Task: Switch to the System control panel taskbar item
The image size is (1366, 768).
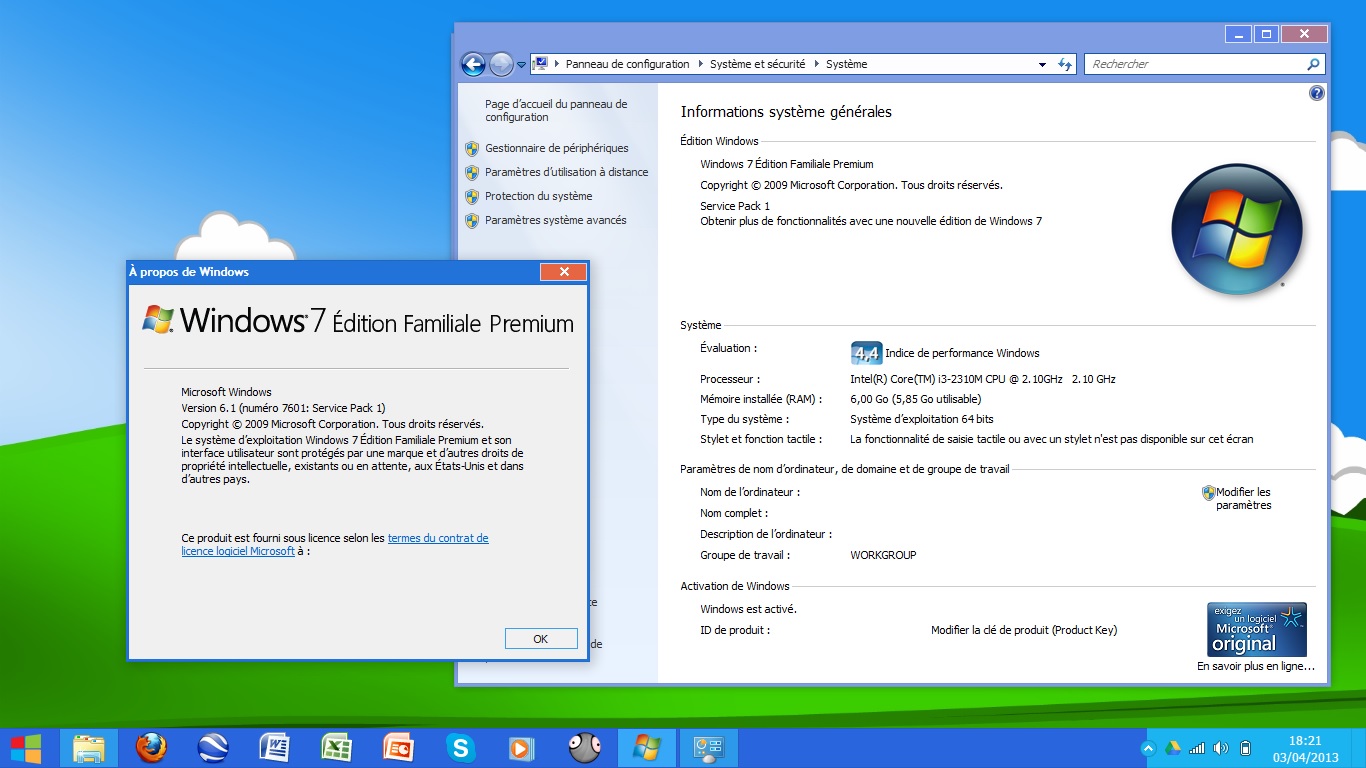Action: point(708,747)
